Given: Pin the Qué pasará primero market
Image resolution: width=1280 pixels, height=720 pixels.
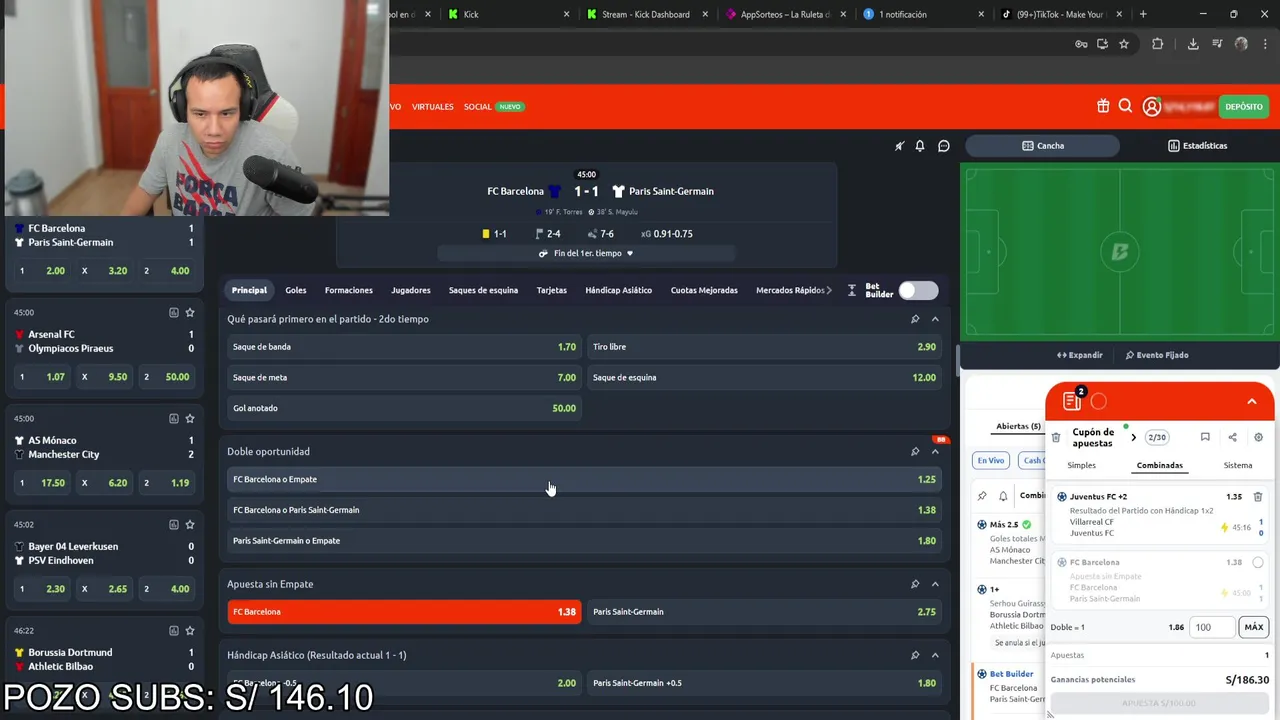Looking at the screenshot, I should [915, 319].
